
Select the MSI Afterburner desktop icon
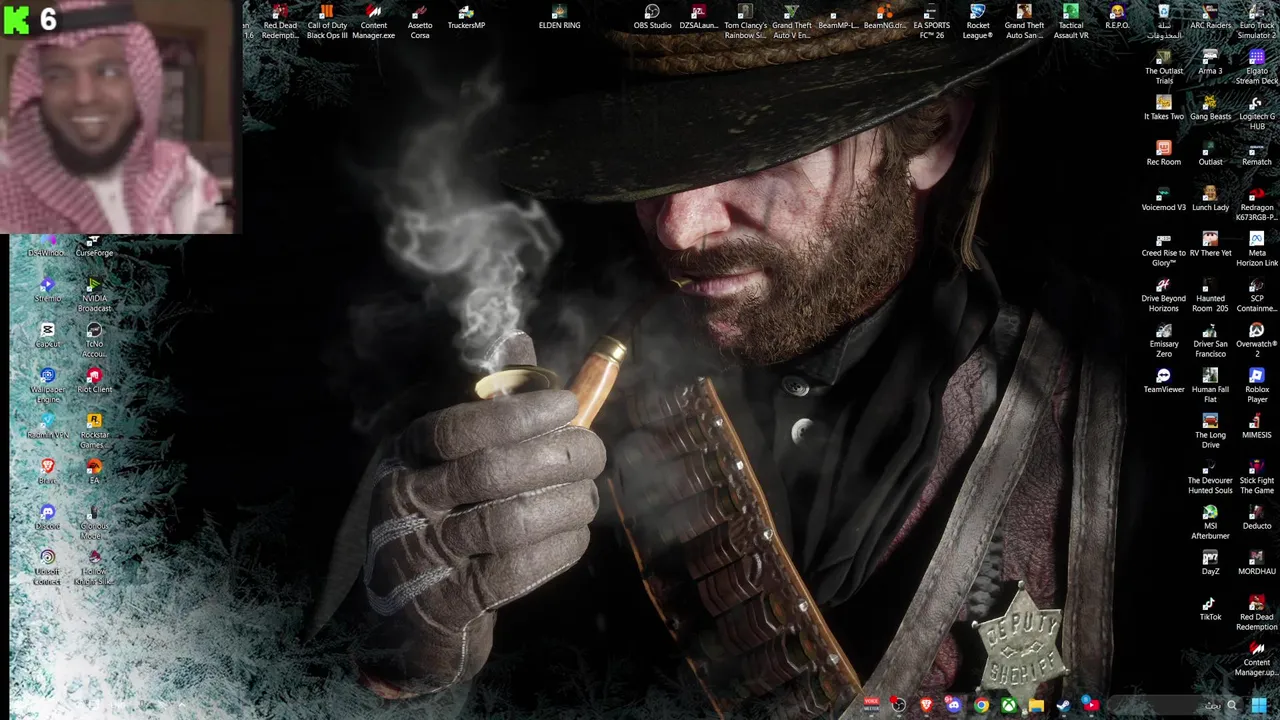coord(1210,522)
